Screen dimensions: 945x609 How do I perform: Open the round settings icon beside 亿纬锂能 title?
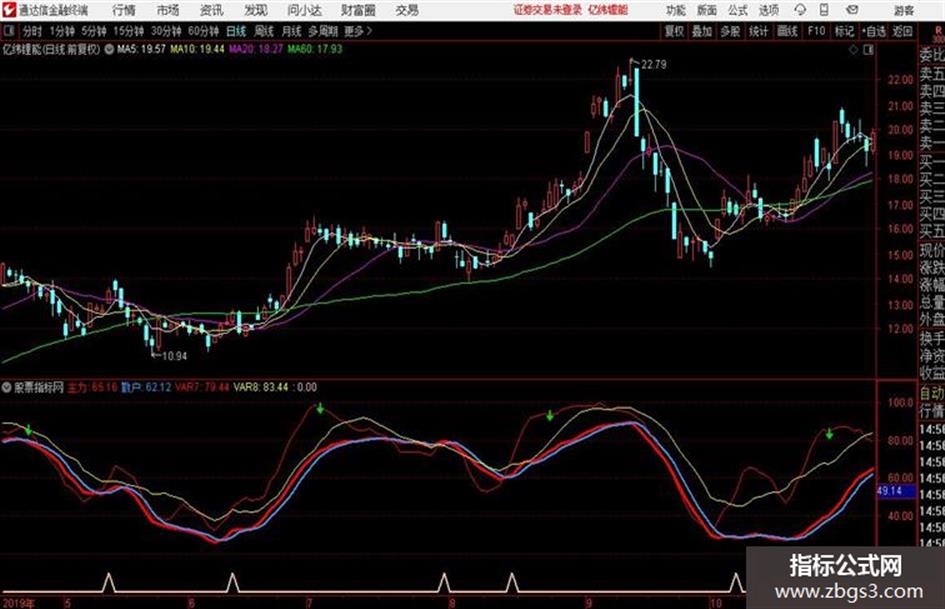tap(109, 49)
